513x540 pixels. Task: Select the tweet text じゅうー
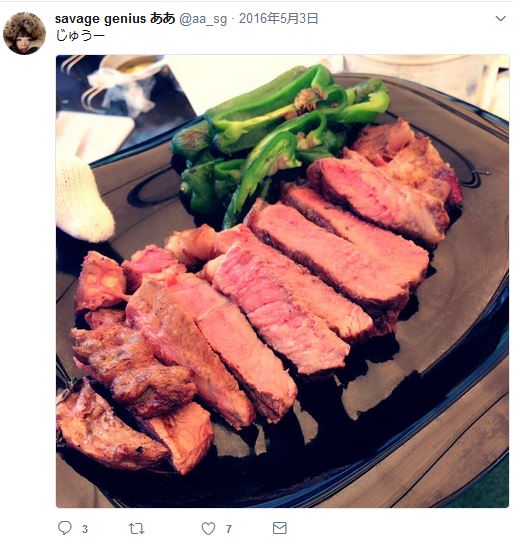click(80, 35)
